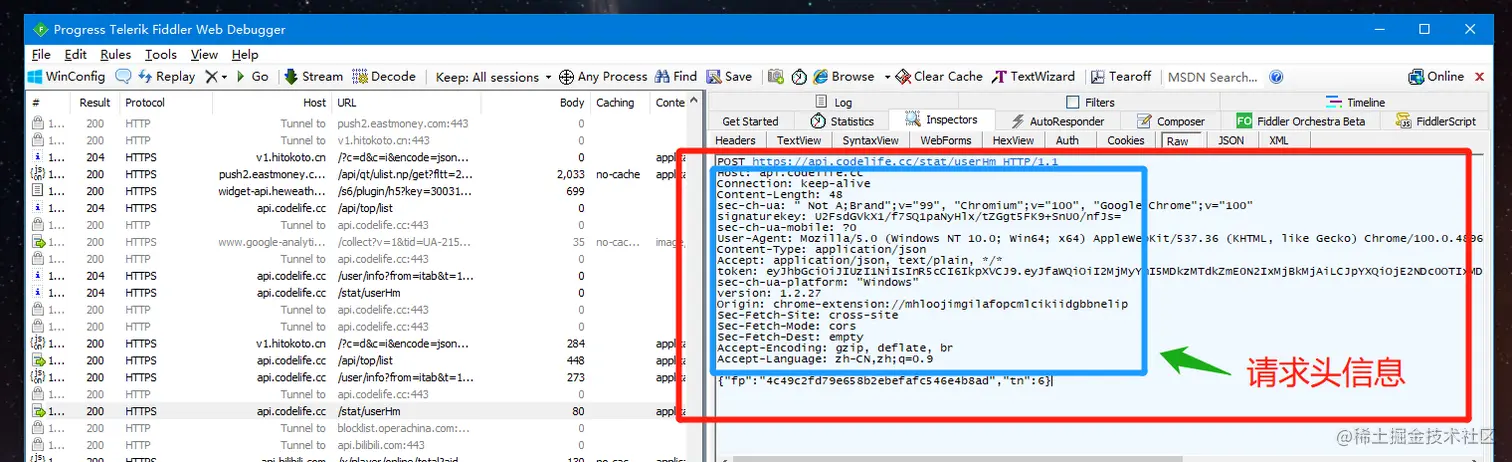Click the camera screenshot icon
This screenshot has height=462, width=1512.
coord(776,77)
